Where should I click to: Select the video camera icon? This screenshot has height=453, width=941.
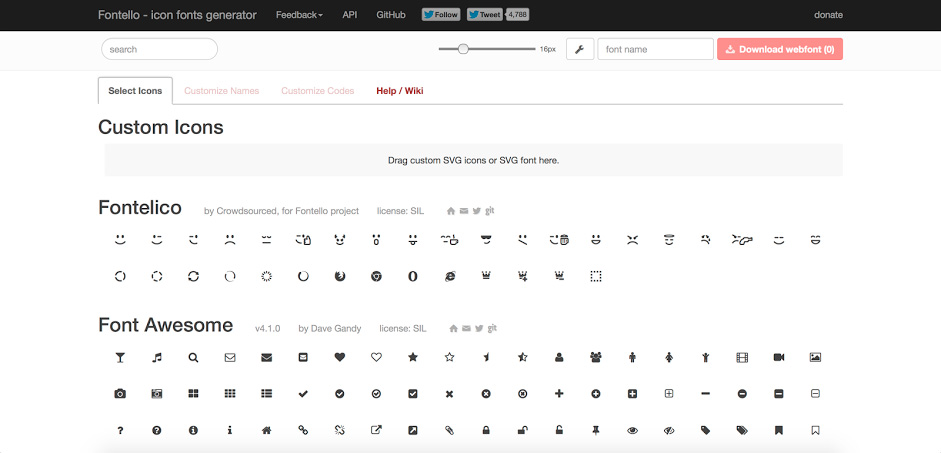pyautogui.click(x=779, y=358)
